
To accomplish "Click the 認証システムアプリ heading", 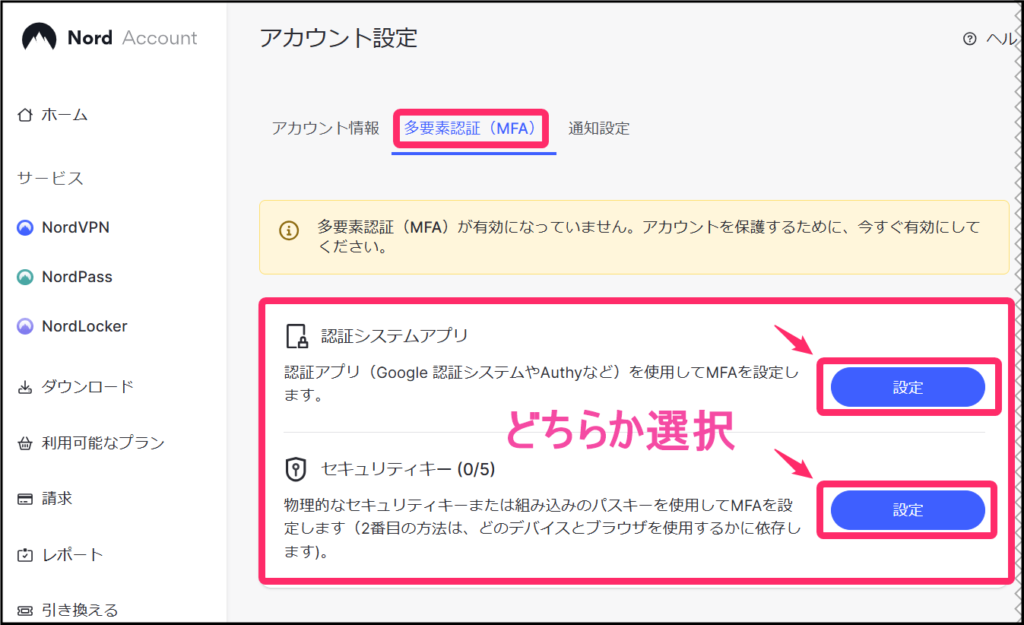I will 394,336.
